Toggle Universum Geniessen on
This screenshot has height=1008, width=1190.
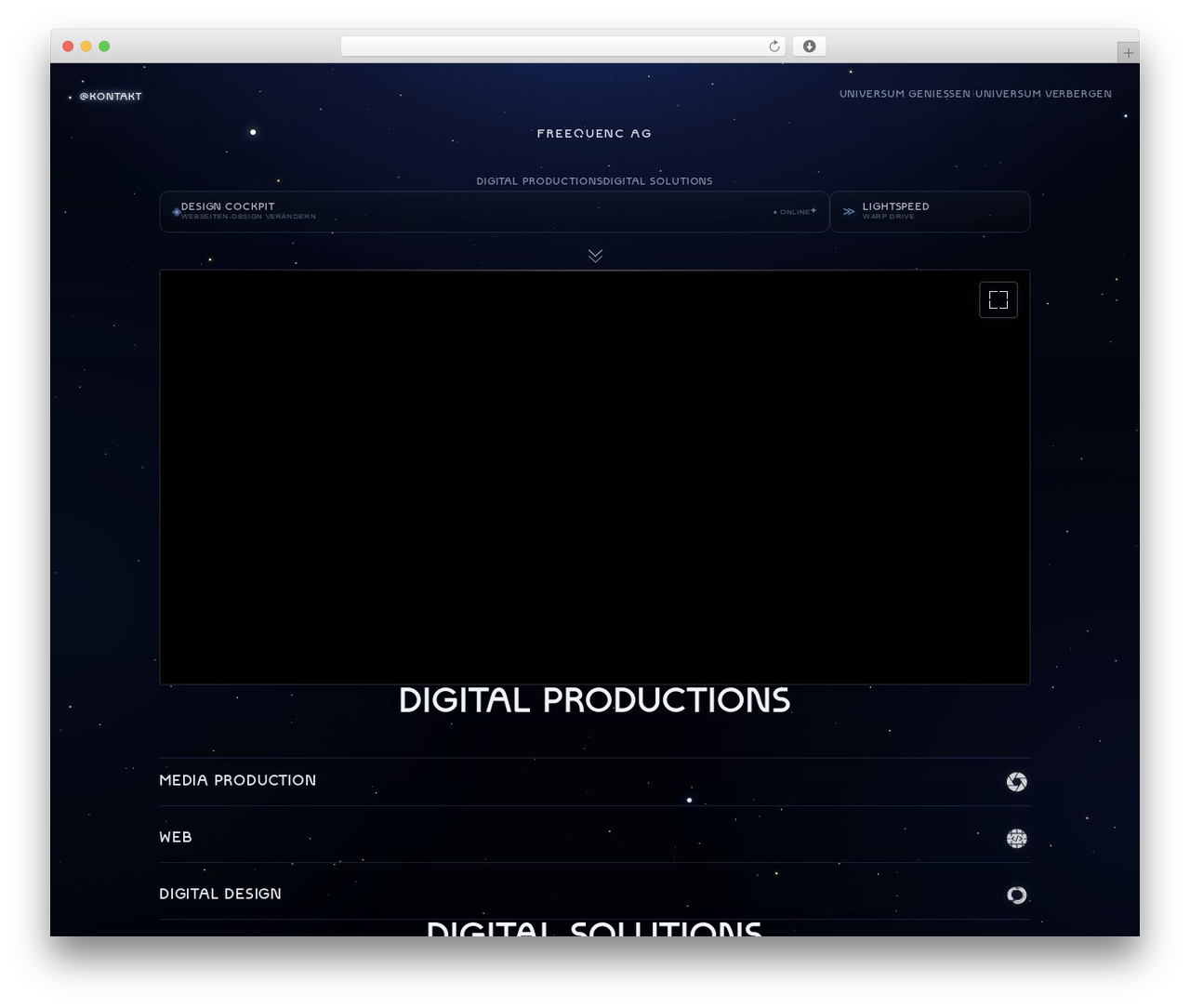[905, 94]
